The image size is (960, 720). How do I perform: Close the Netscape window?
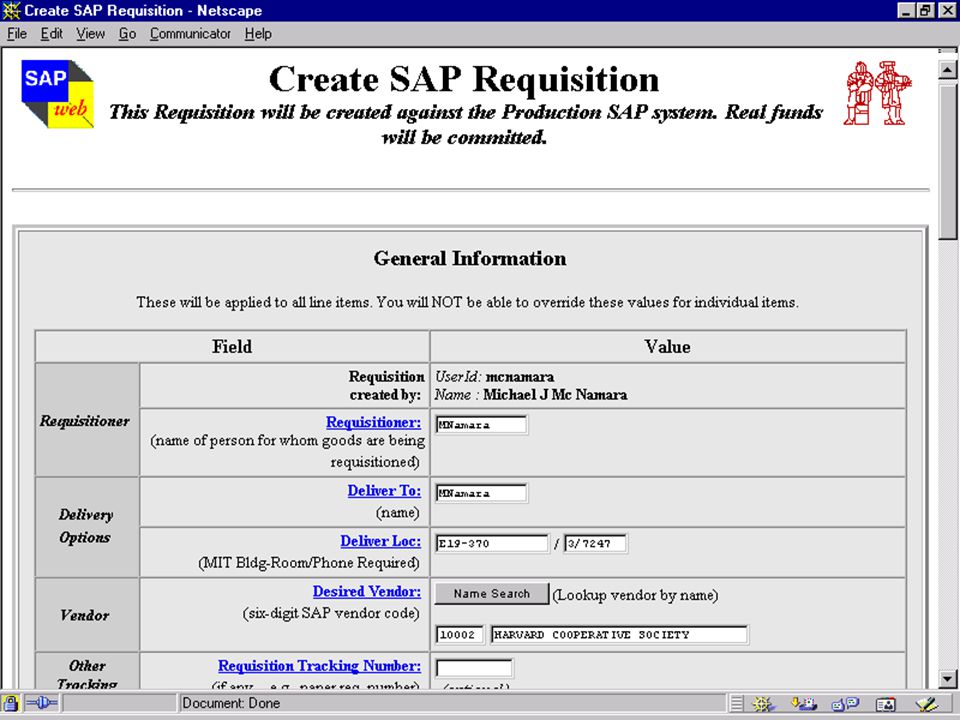[947, 10]
